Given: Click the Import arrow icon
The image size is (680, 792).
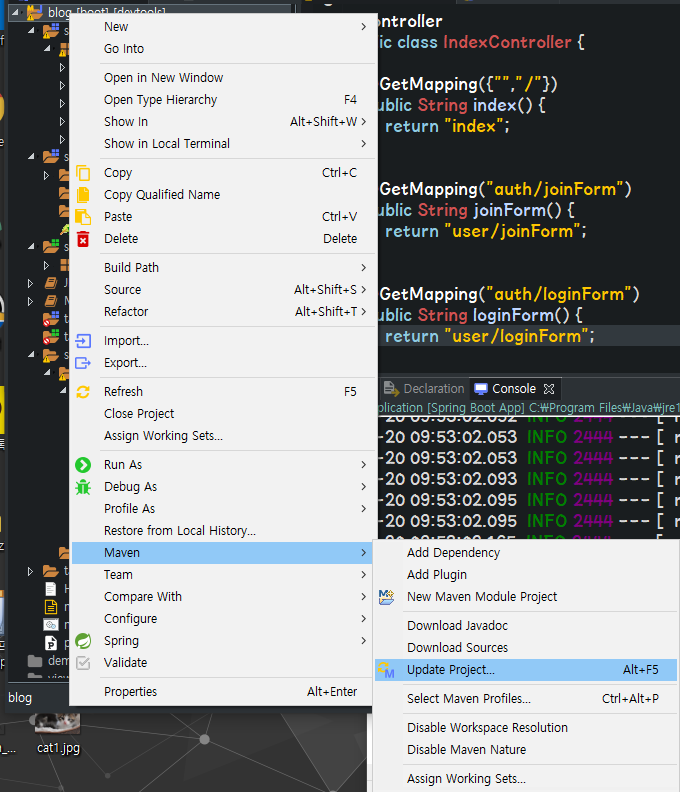Looking at the screenshot, I should pyautogui.click(x=83, y=341).
